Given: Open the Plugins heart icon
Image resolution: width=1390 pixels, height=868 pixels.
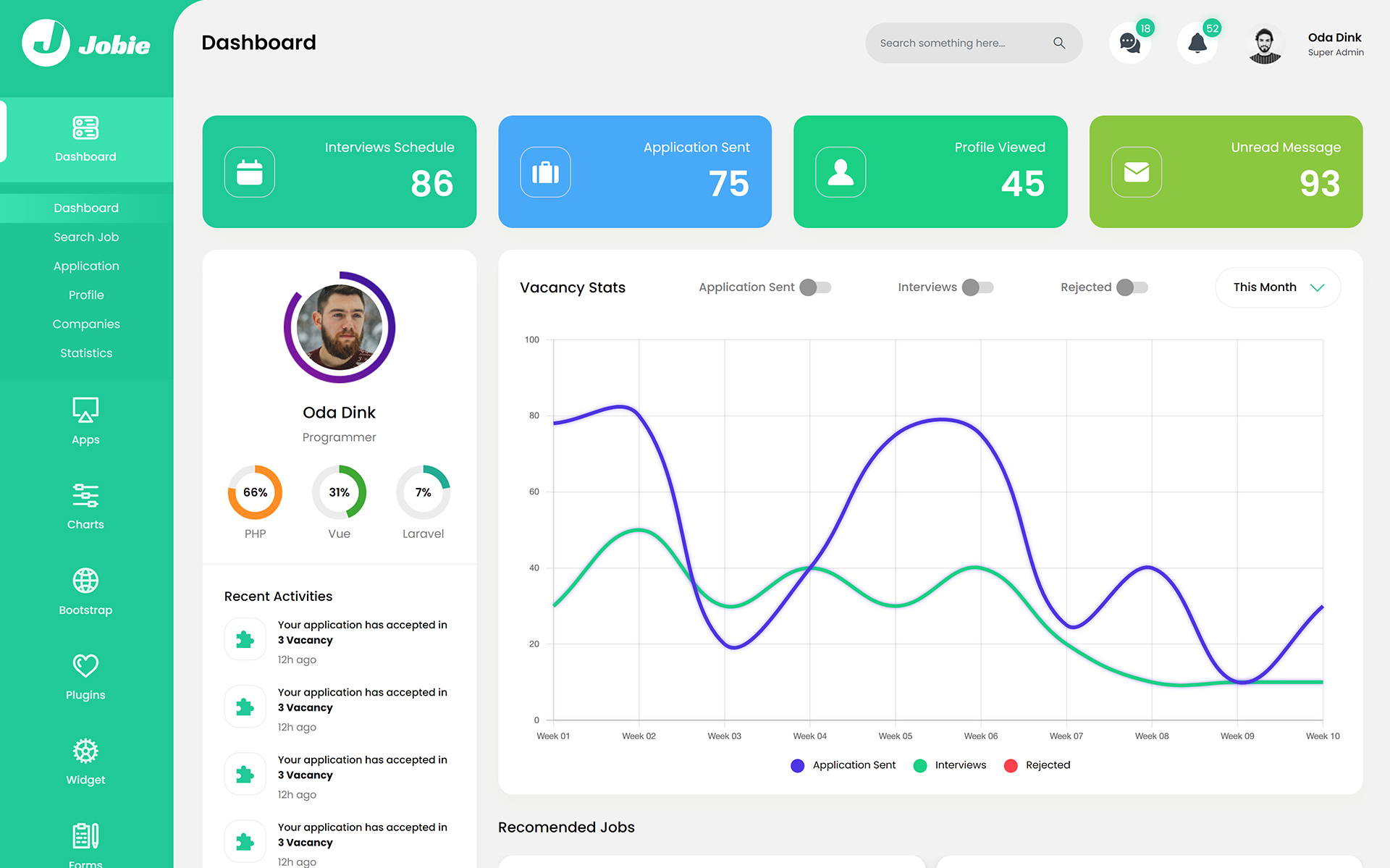Looking at the screenshot, I should [x=85, y=665].
